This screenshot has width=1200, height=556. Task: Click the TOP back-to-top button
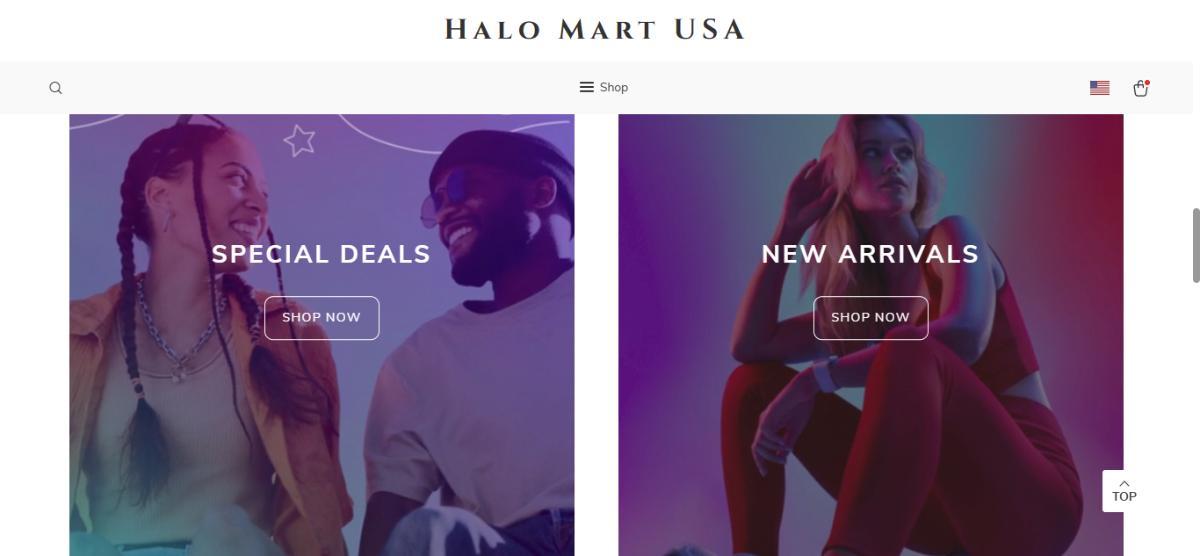pyautogui.click(x=1124, y=491)
